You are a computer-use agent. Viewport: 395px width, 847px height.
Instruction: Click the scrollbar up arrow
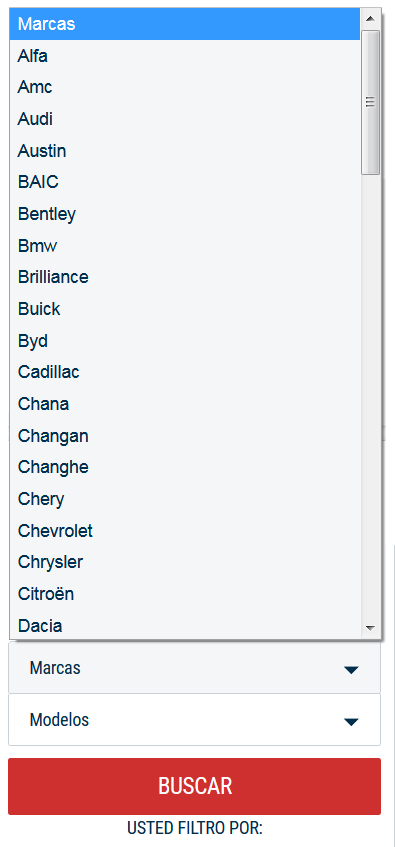pyautogui.click(x=370, y=19)
